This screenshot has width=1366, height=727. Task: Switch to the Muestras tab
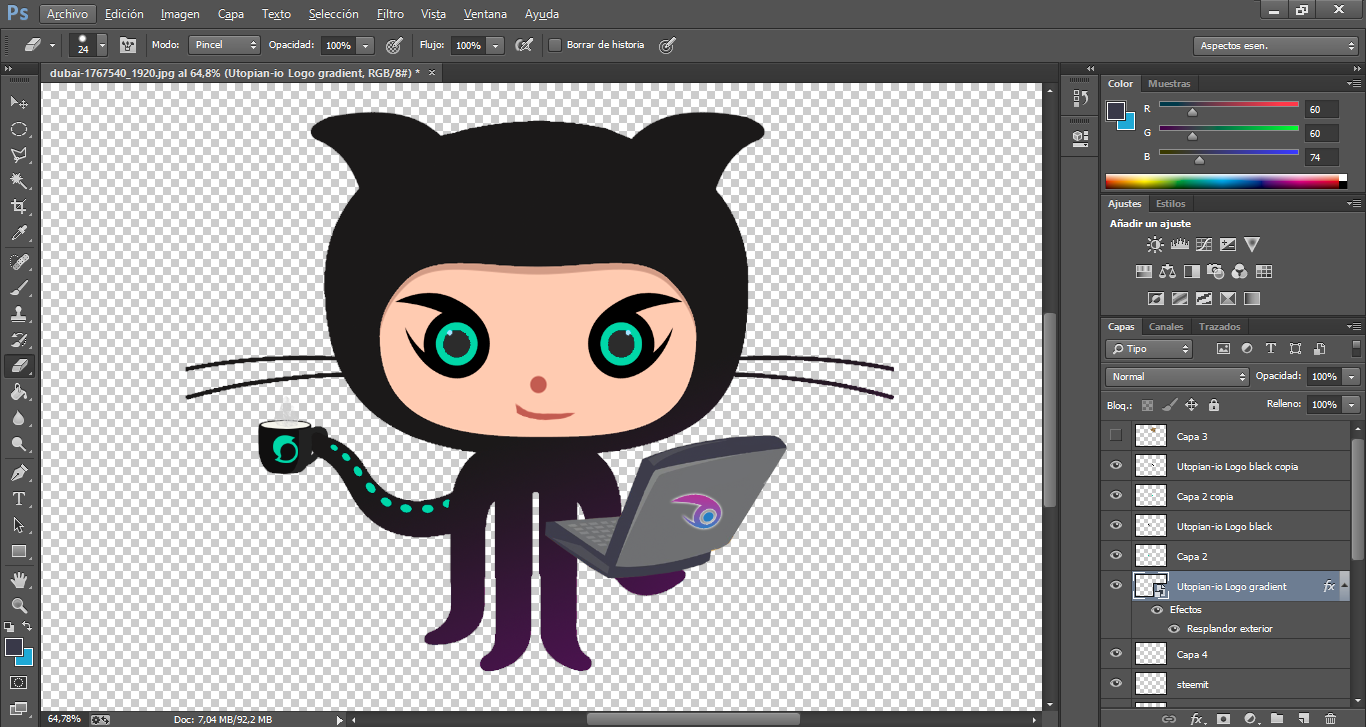click(1169, 84)
